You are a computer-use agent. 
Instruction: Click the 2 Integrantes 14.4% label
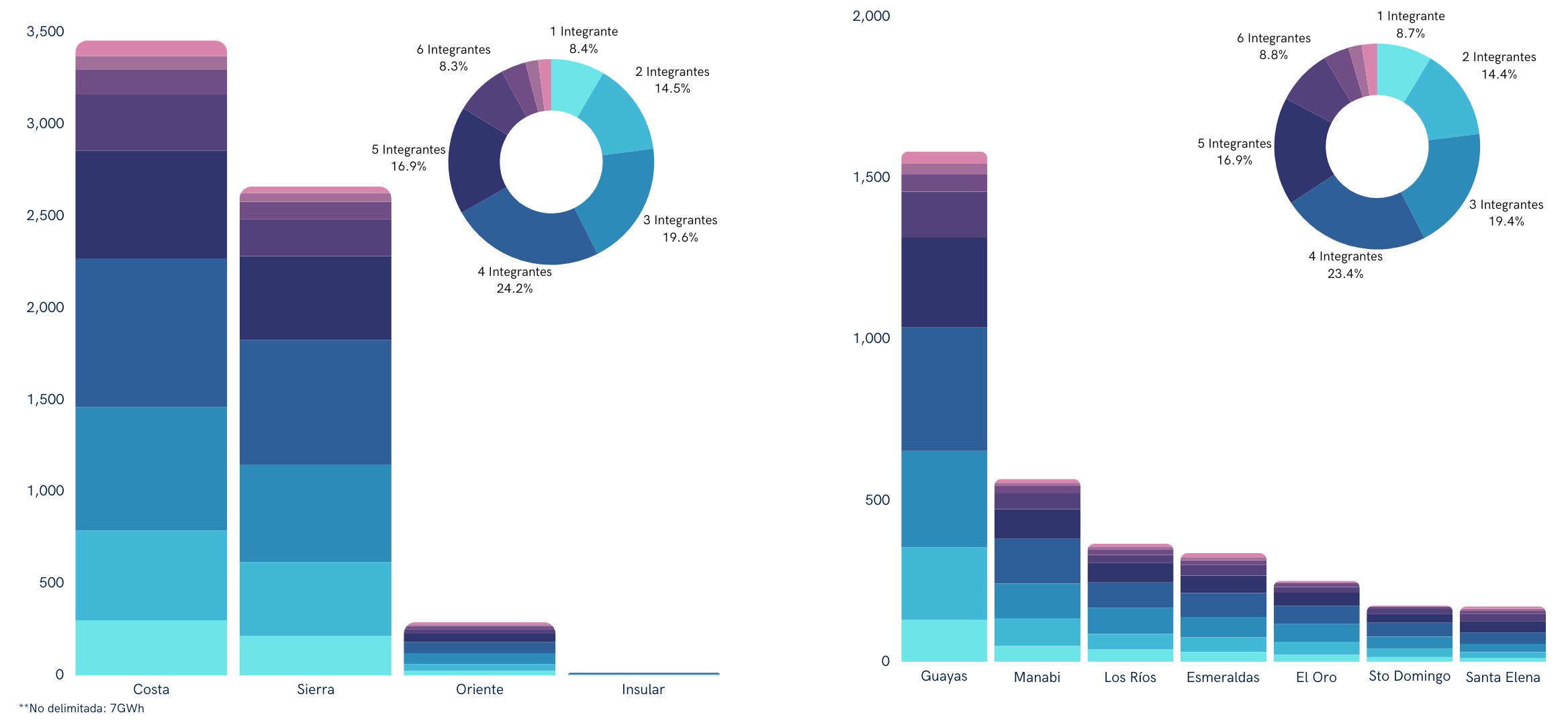click(x=1500, y=66)
